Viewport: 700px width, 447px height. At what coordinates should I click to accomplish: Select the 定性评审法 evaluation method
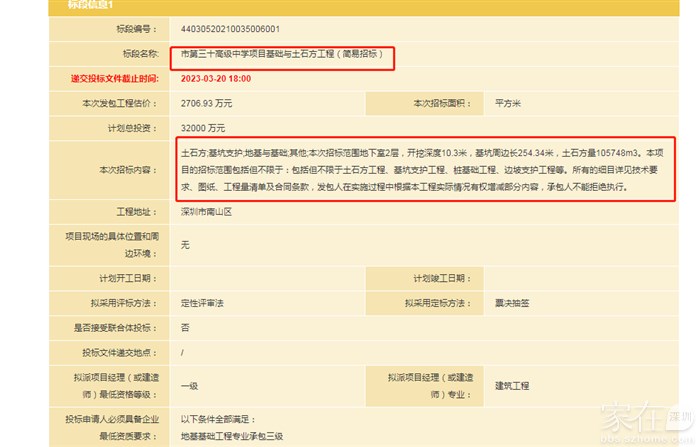tap(203, 303)
